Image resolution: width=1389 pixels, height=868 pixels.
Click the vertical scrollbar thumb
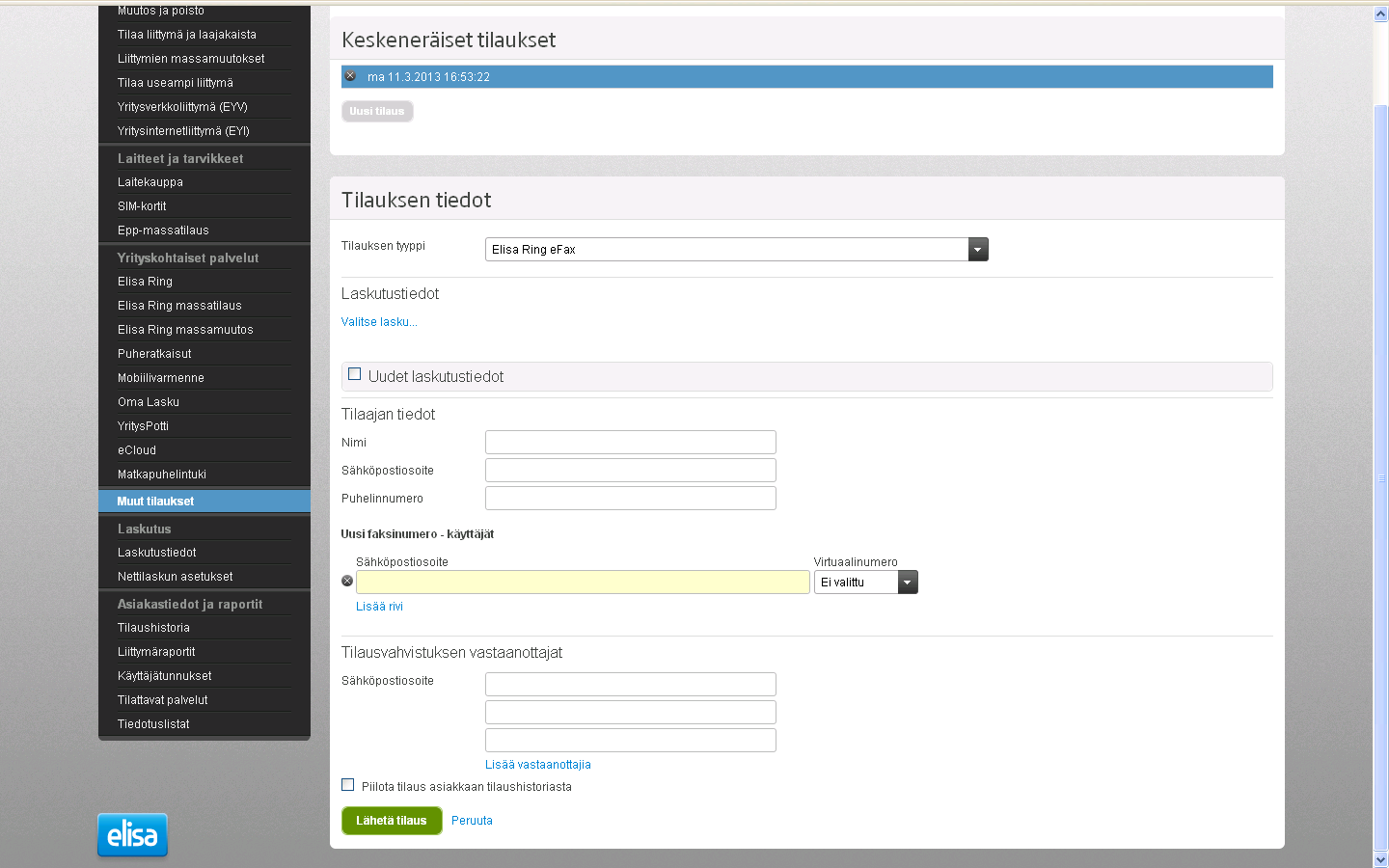1380,477
